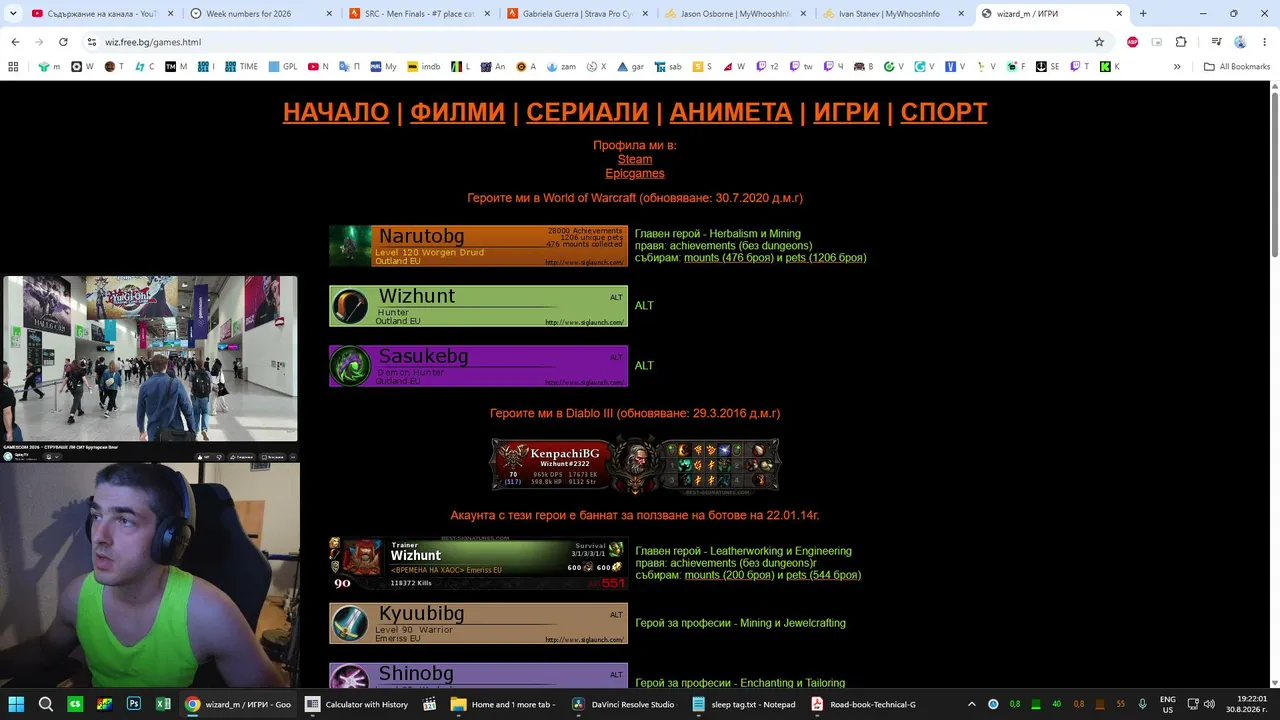
Task: Open the ФИЛМИ section
Action: click(458, 112)
